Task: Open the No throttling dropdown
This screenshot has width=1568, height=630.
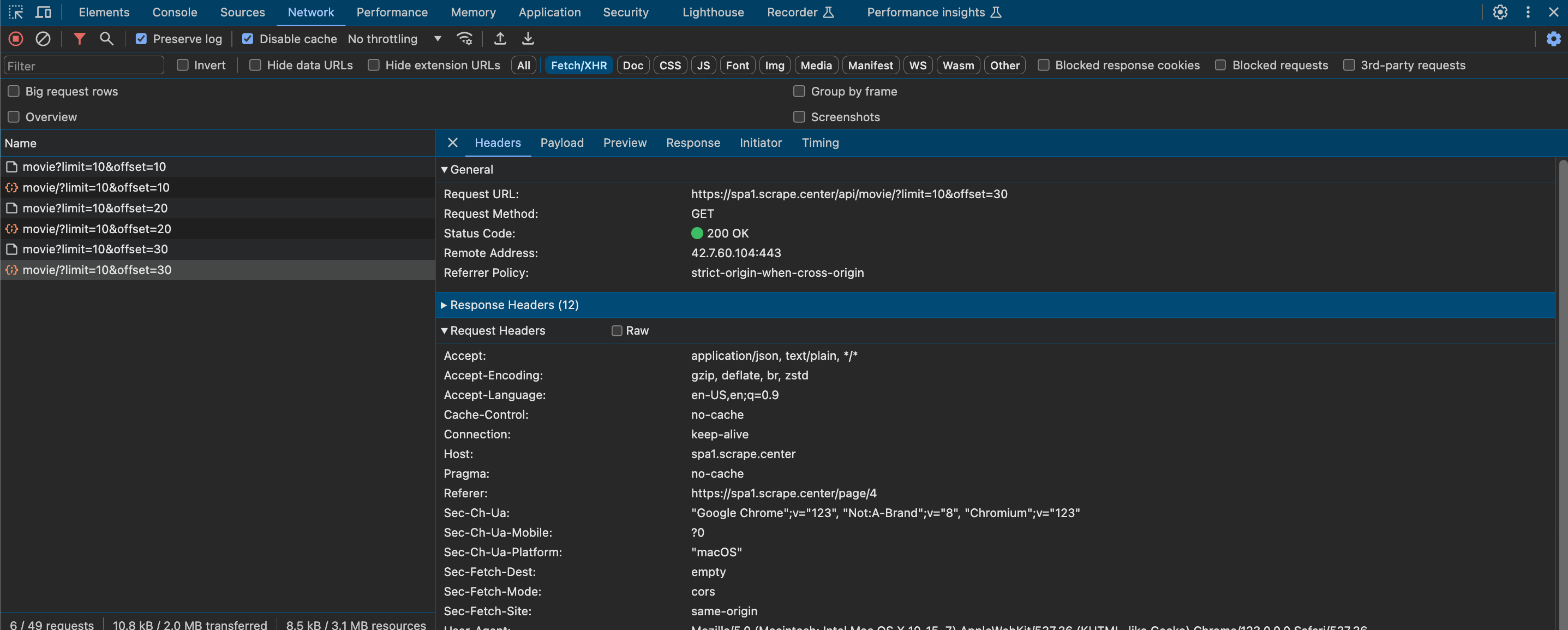Action: pyautogui.click(x=394, y=39)
